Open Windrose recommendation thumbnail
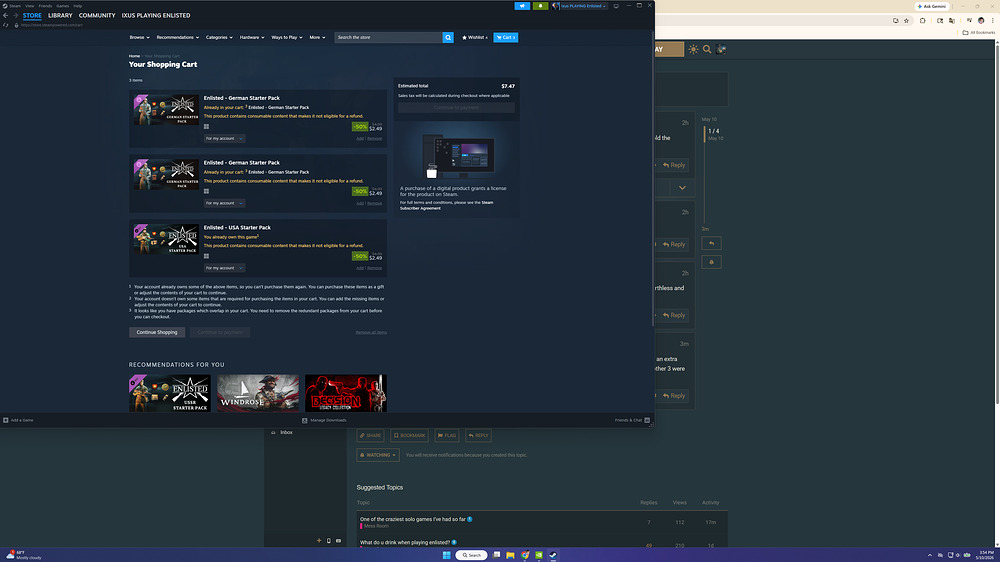Viewport: 1000px width, 562px height. point(258,393)
